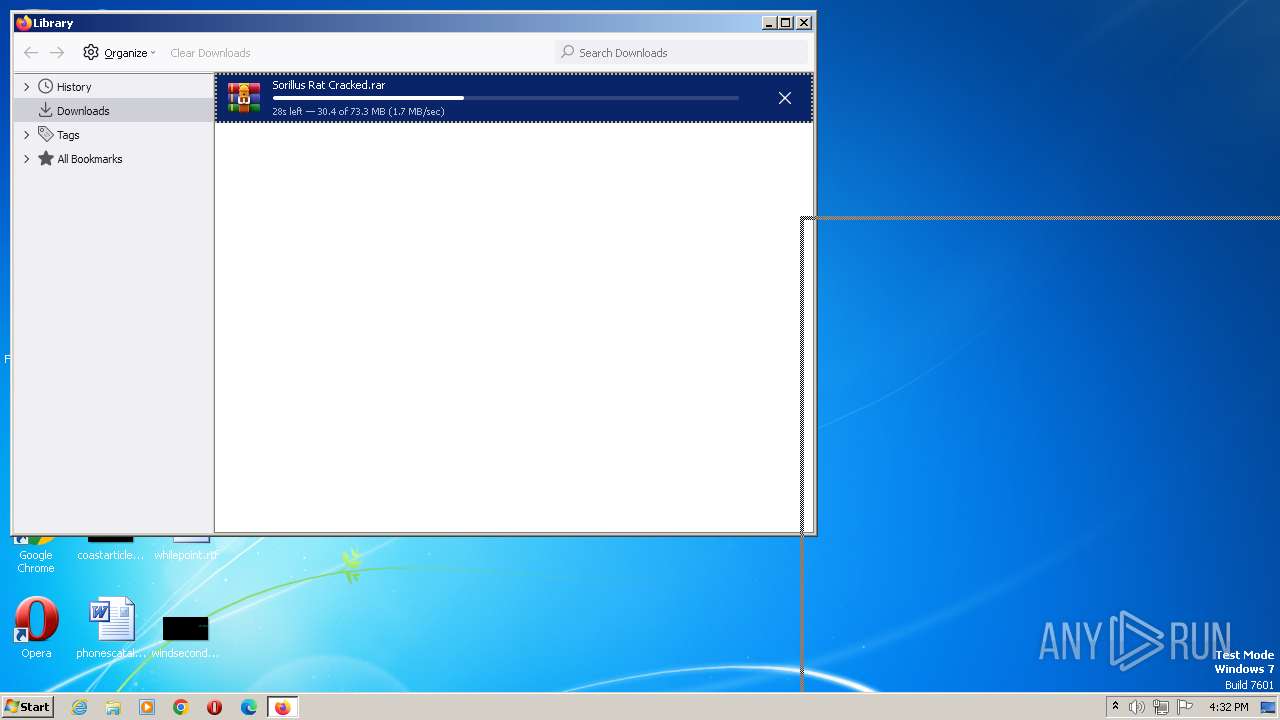Focus the Search Downloads field
Screen dimensions: 1280x720
click(681, 53)
